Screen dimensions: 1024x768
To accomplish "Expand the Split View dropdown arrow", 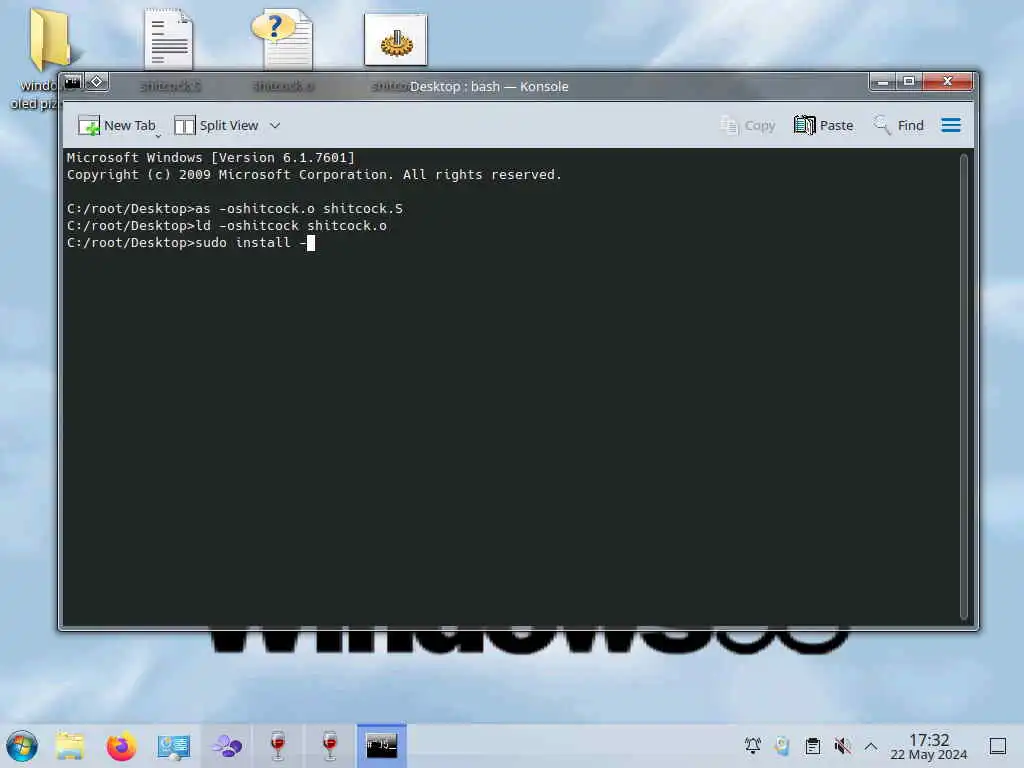I will click(x=275, y=125).
